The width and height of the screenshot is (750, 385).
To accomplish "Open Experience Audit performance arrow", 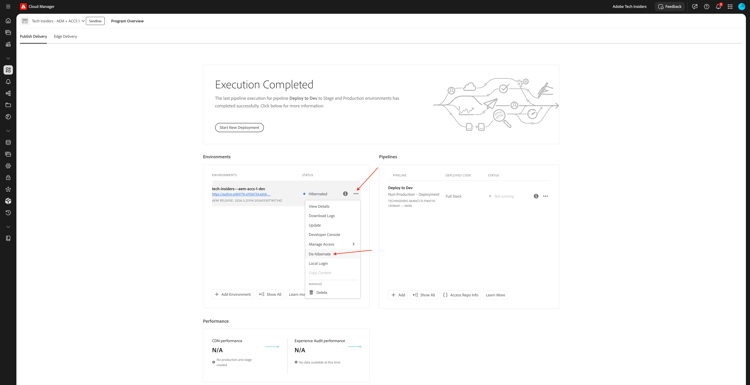I will [354, 347].
